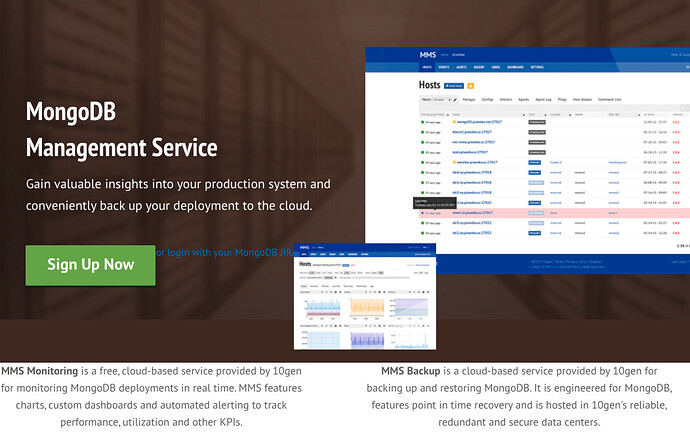This screenshot has width=690, height=444.
Task: Switch to the Pings sub-tab
Action: tap(562, 99)
